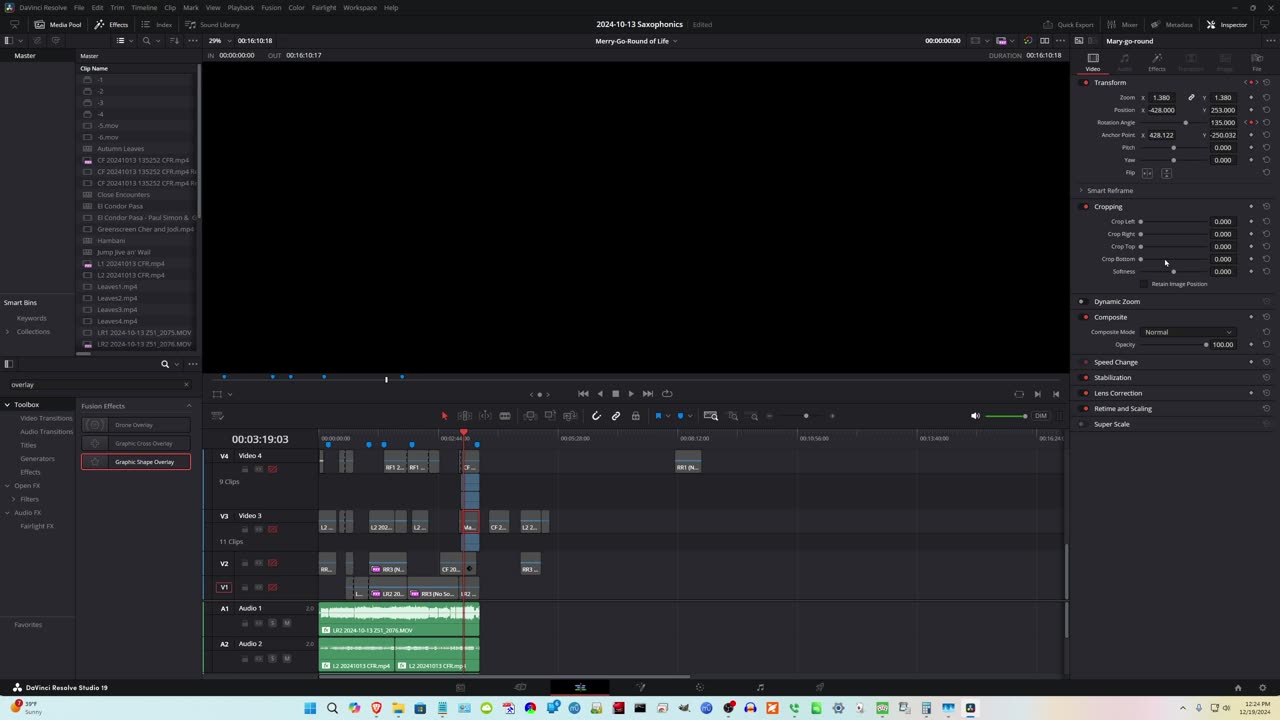The height and width of the screenshot is (720, 1280).
Task: Open Timeline View Options icon
Action: (x=217, y=416)
